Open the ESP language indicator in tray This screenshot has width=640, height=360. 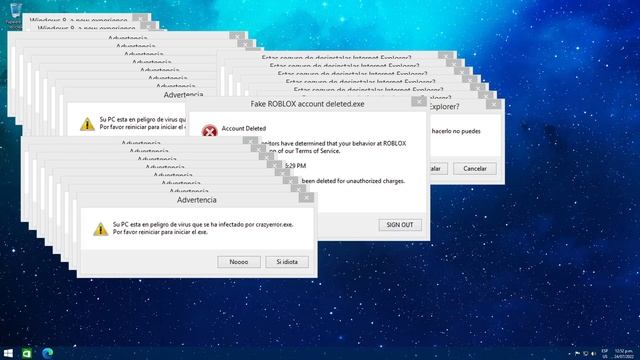click(604, 353)
